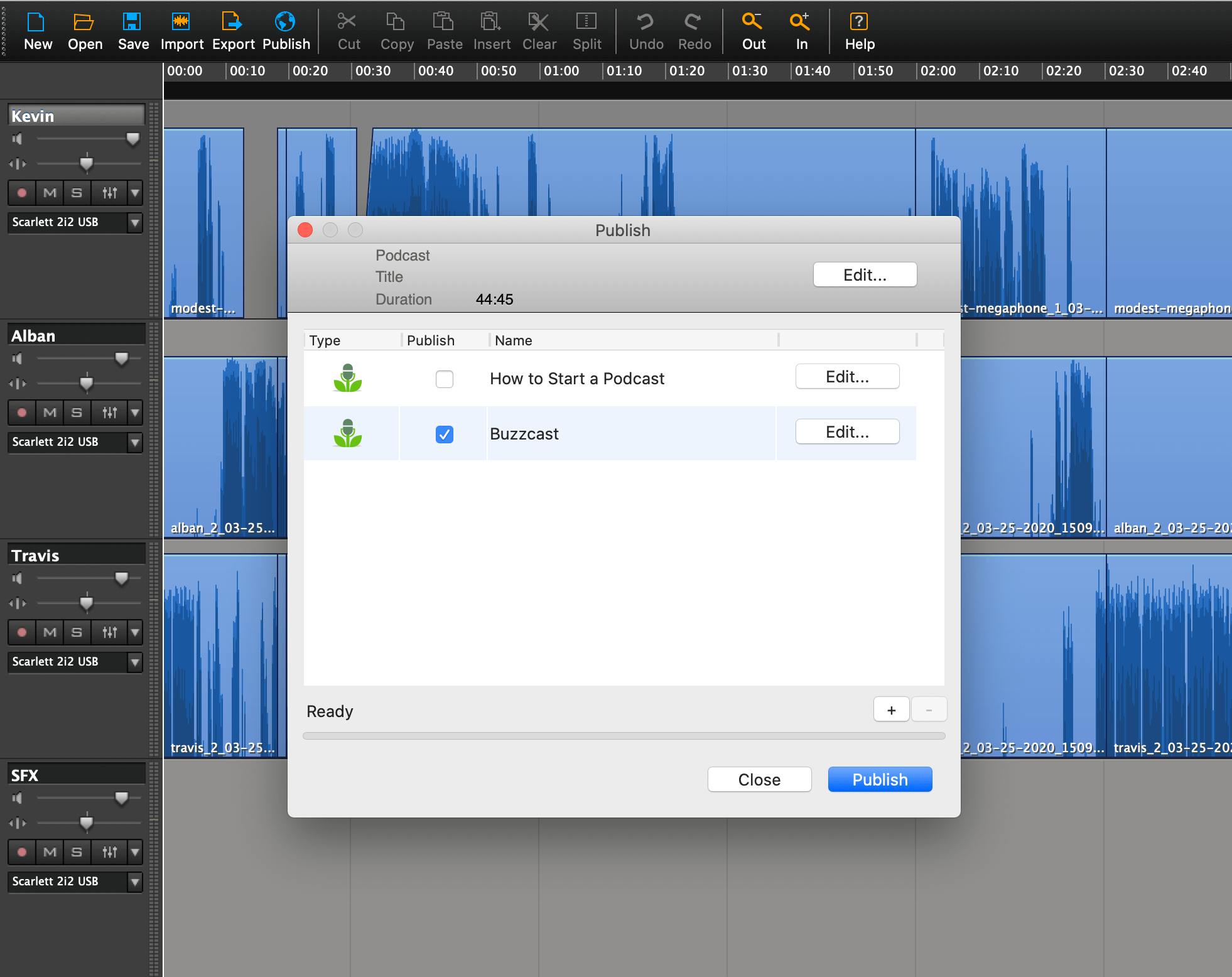Click the plus button to add destination
This screenshot has height=977, width=1232.
click(891, 710)
